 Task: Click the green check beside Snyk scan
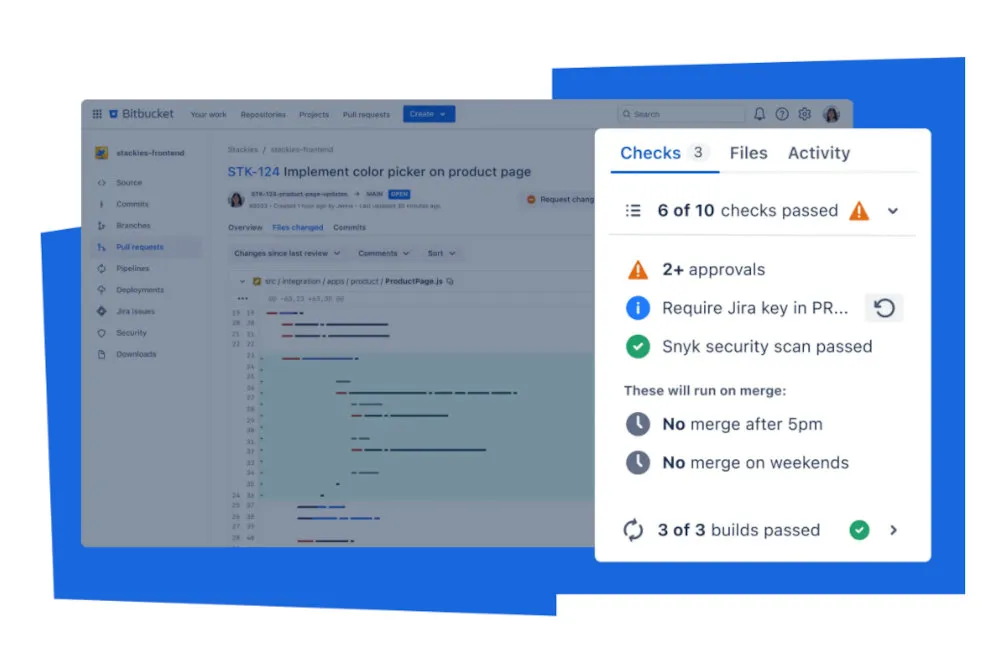[x=638, y=346]
